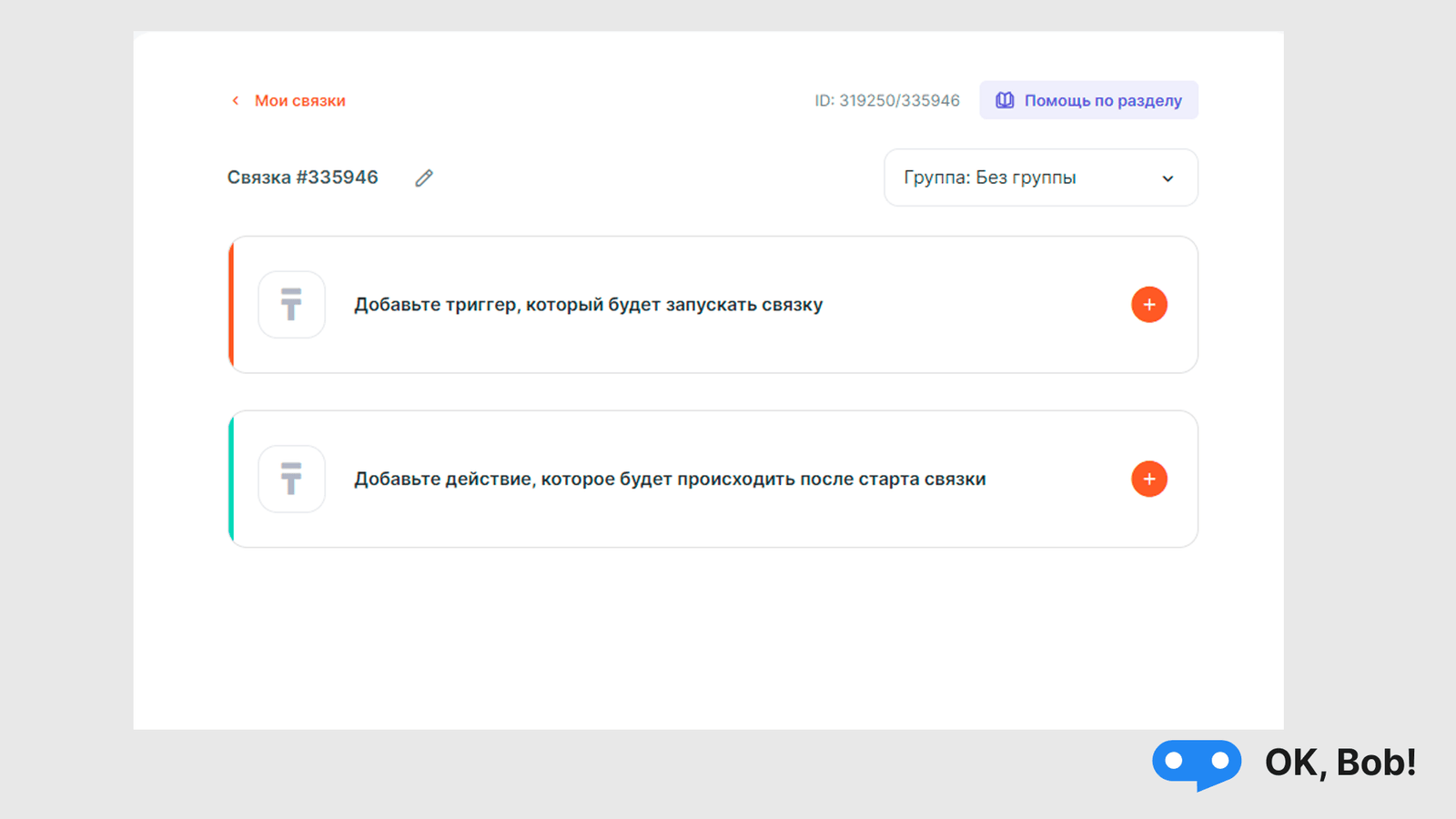Click the pencil icon to rename the связка
The height and width of the screenshot is (819, 1456).
point(424,178)
